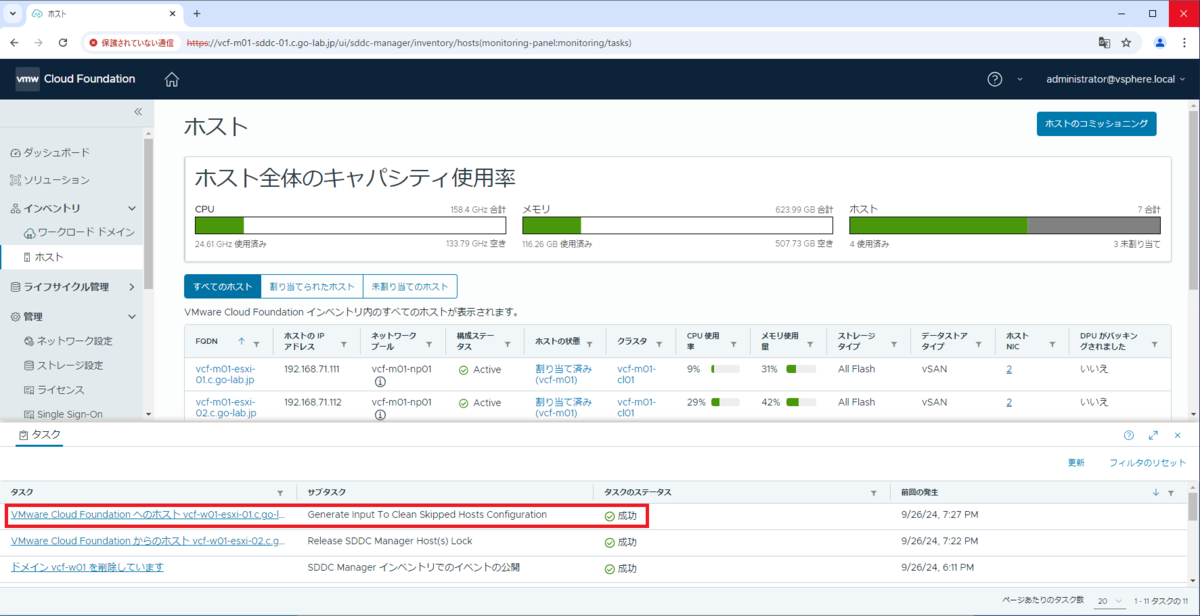The height and width of the screenshot is (616, 1200).
Task: Open translate page icon in address bar
Action: 1104,43
